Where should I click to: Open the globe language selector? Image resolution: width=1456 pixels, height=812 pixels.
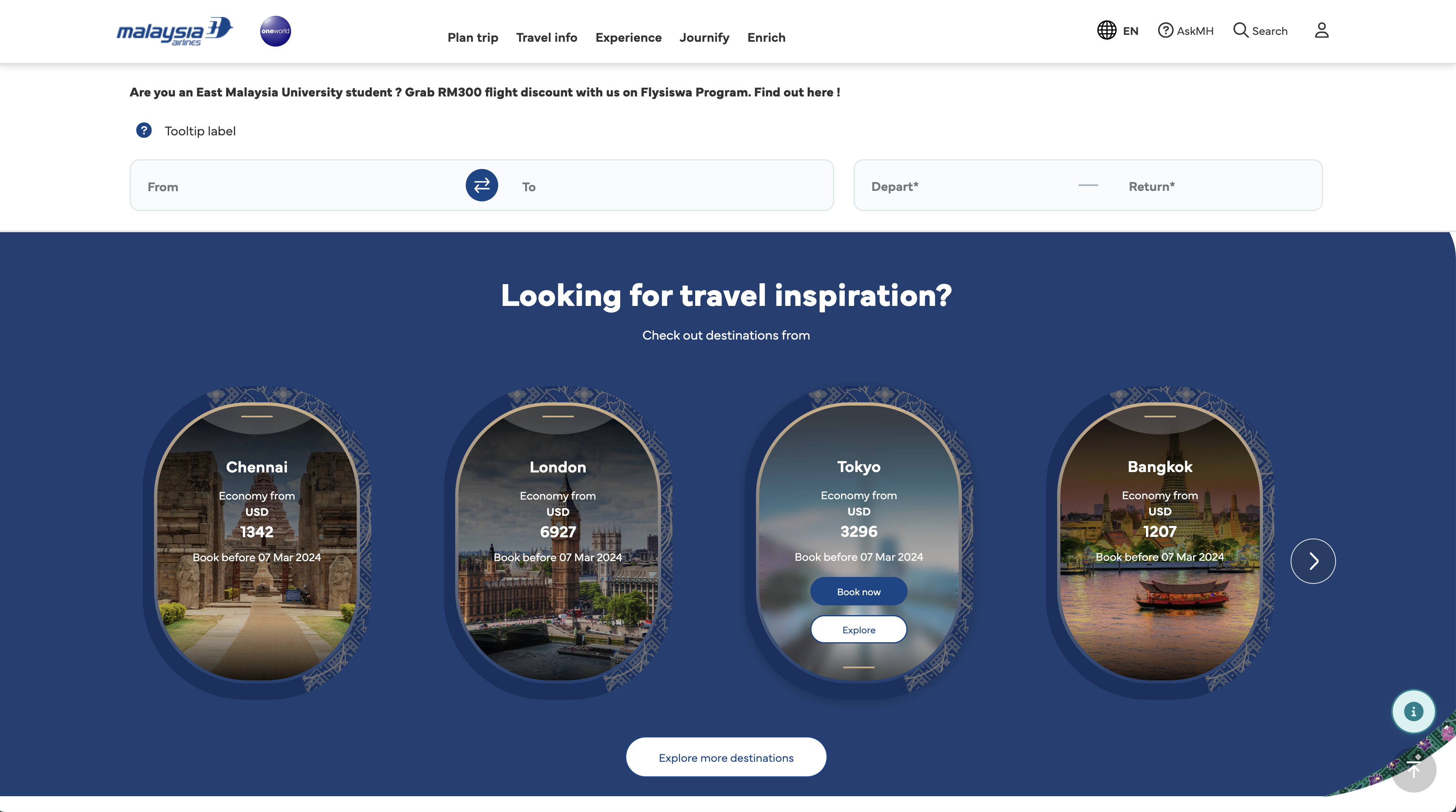click(1107, 30)
